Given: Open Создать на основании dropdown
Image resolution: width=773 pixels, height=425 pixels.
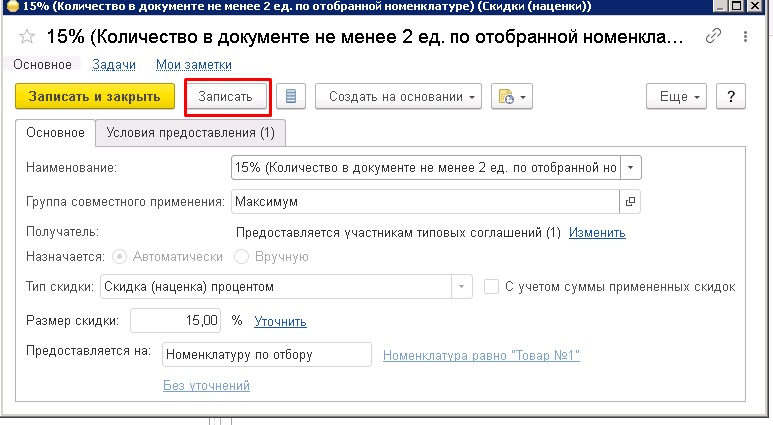Looking at the screenshot, I should 398,96.
